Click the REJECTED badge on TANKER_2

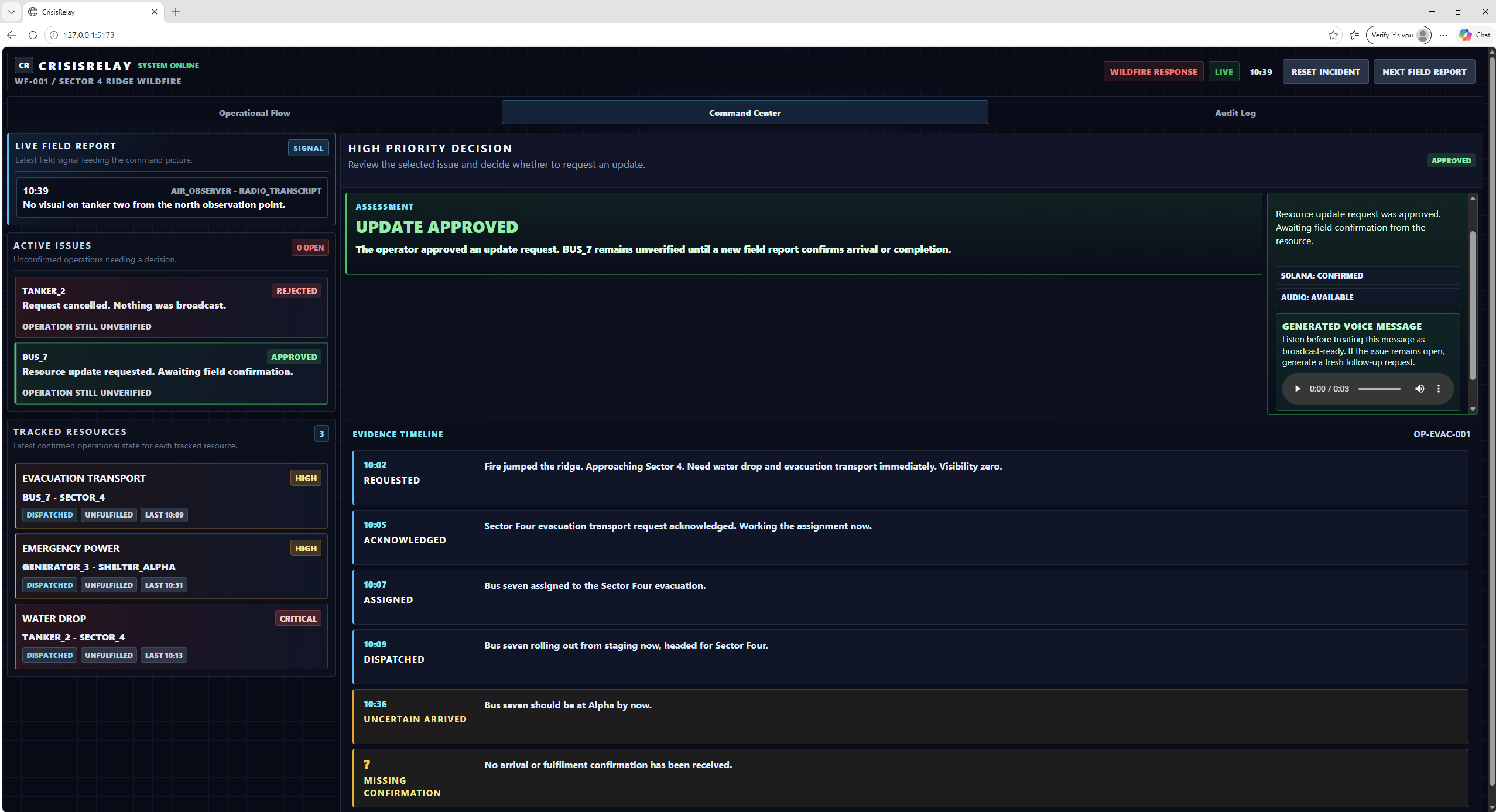pyautogui.click(x=297, y=290)
